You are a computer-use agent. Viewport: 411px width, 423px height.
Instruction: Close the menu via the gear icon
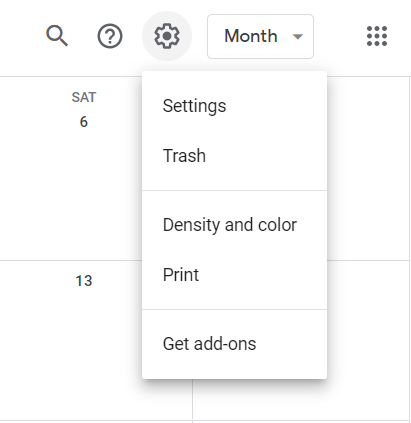[167, 36]
